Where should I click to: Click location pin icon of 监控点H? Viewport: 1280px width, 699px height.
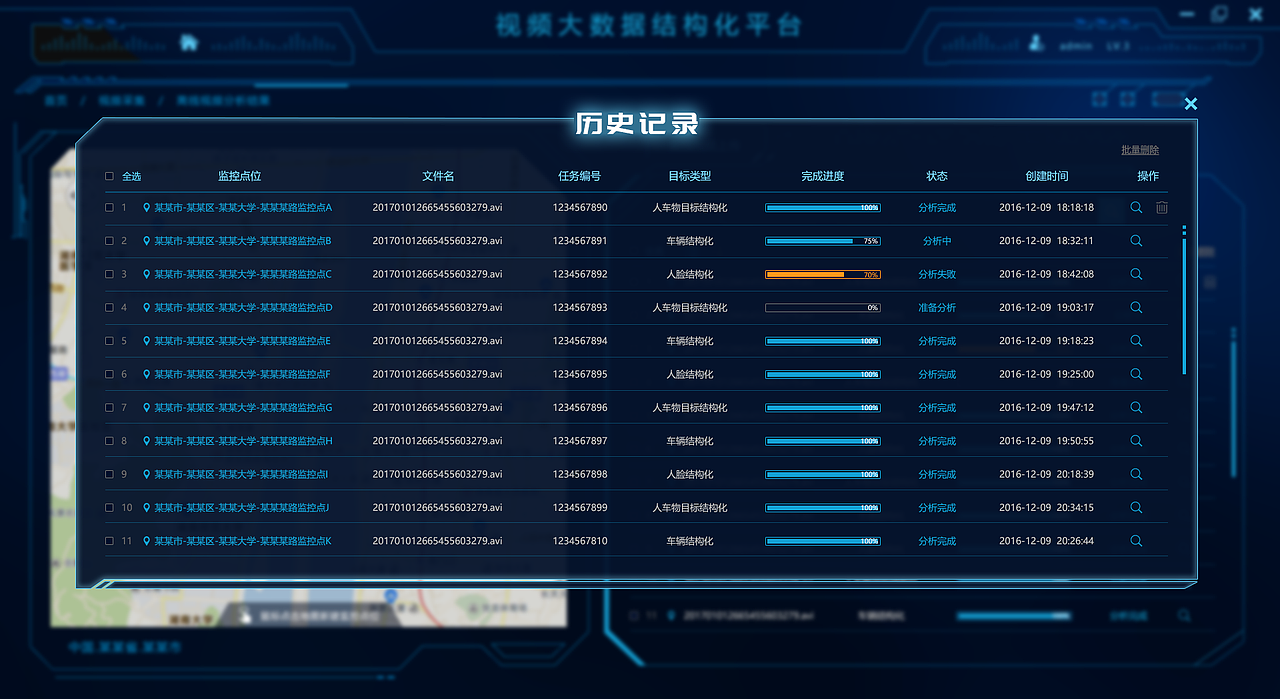tap(147, 441)
